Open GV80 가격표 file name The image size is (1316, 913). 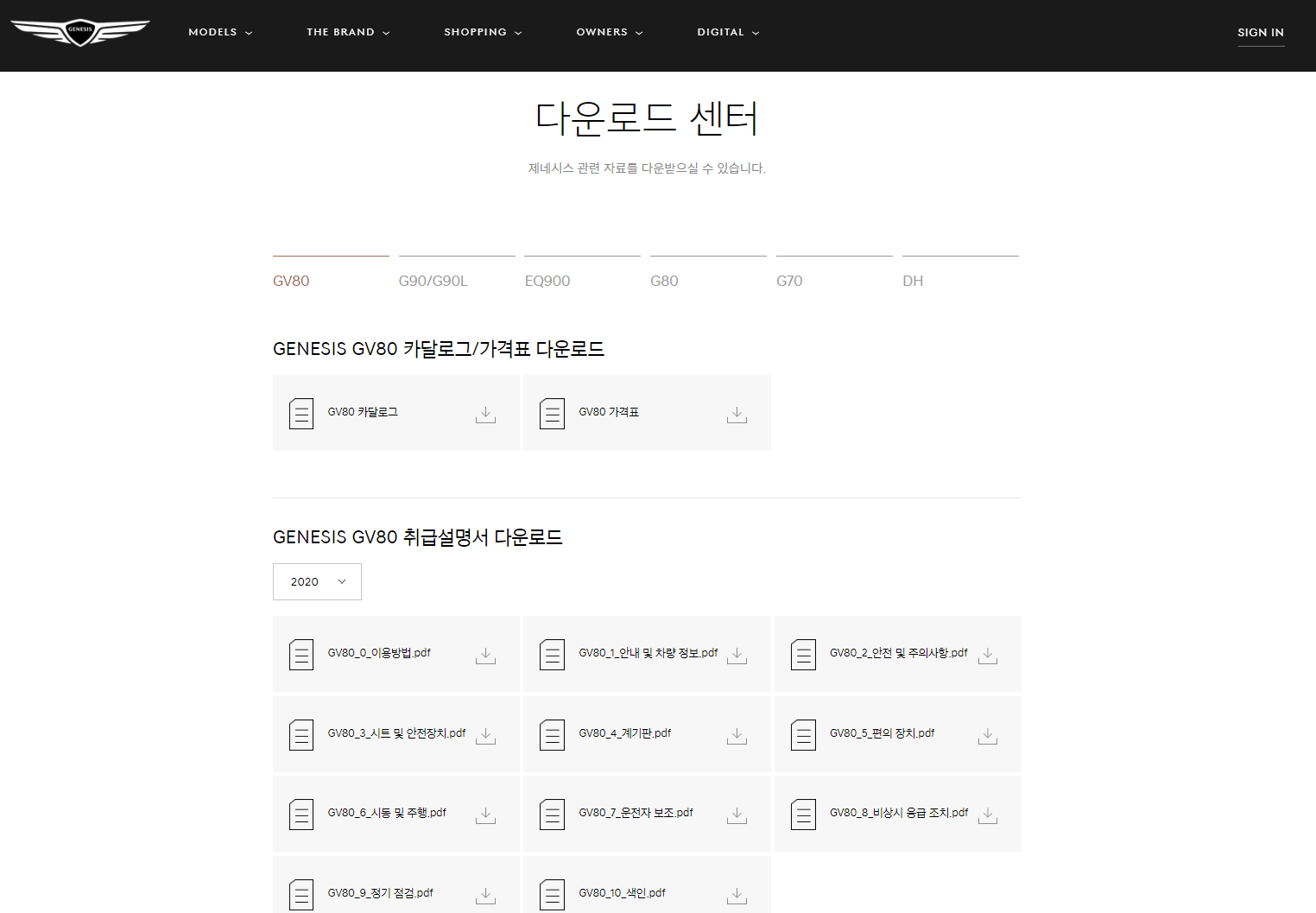tap(609, 412)
